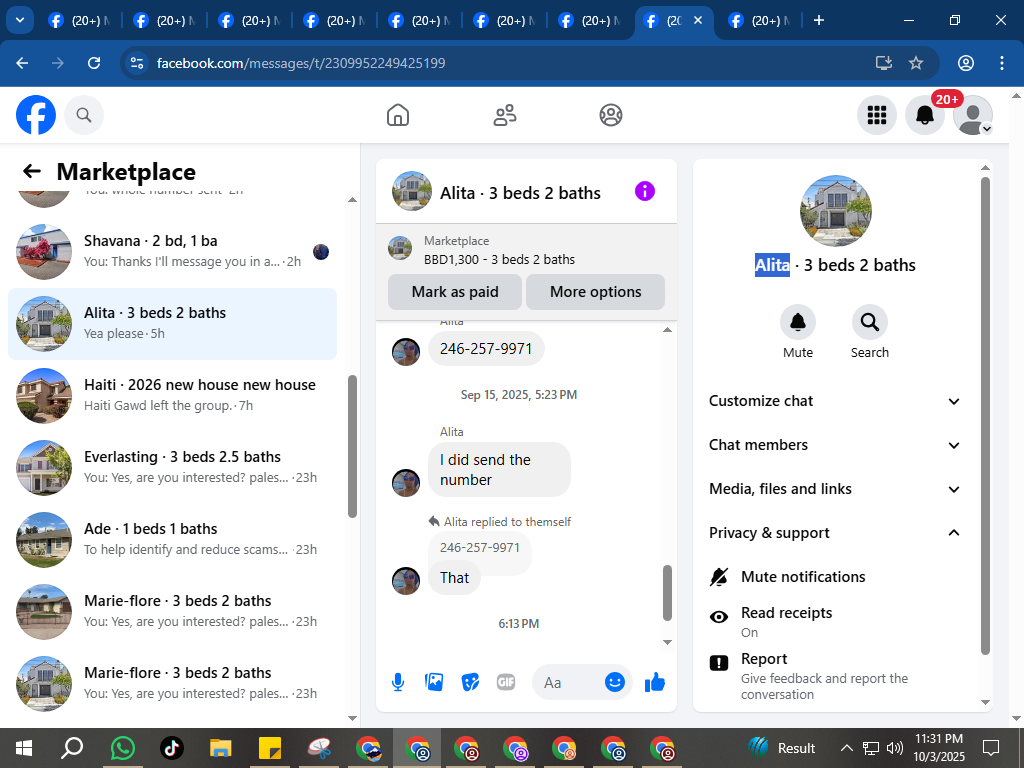Show hidden tray icons chevron

point(846,748)
